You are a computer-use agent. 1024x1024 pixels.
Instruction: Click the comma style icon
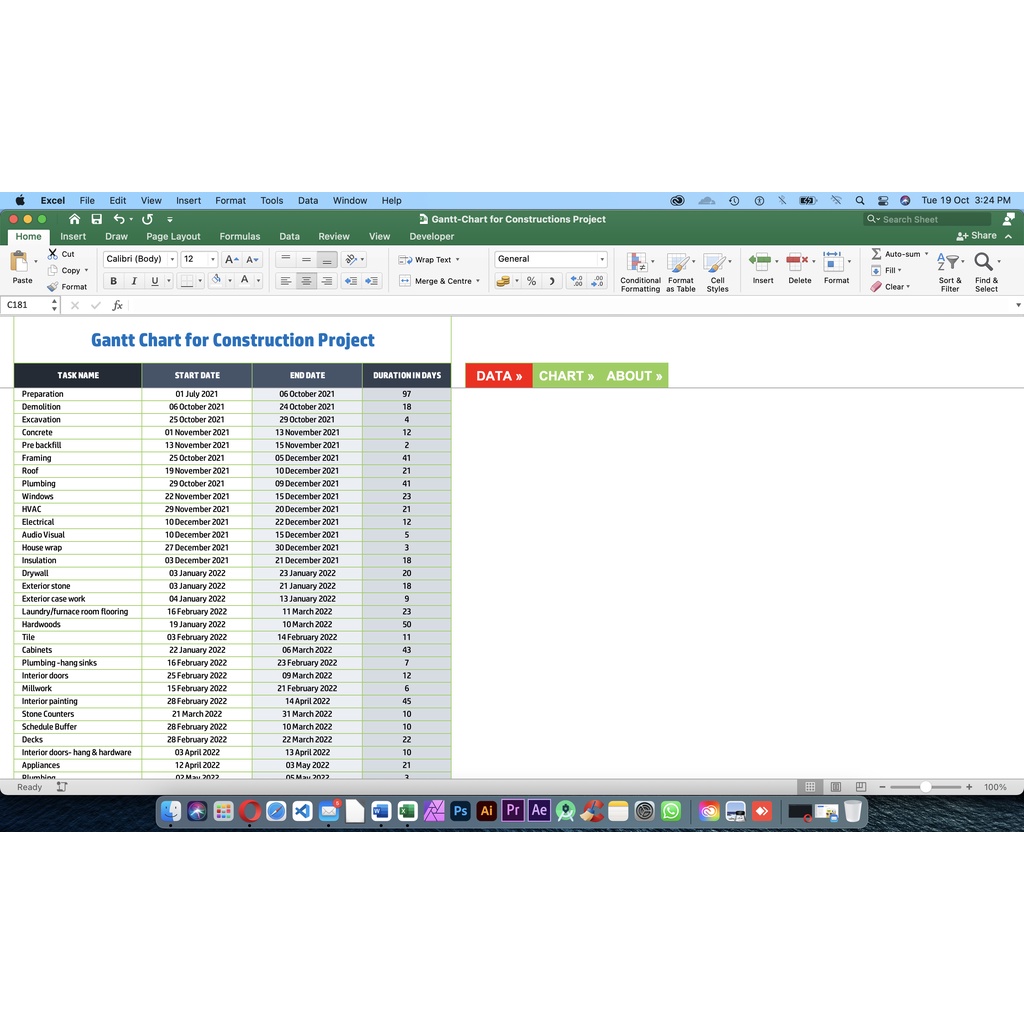(x=552, y=281)
